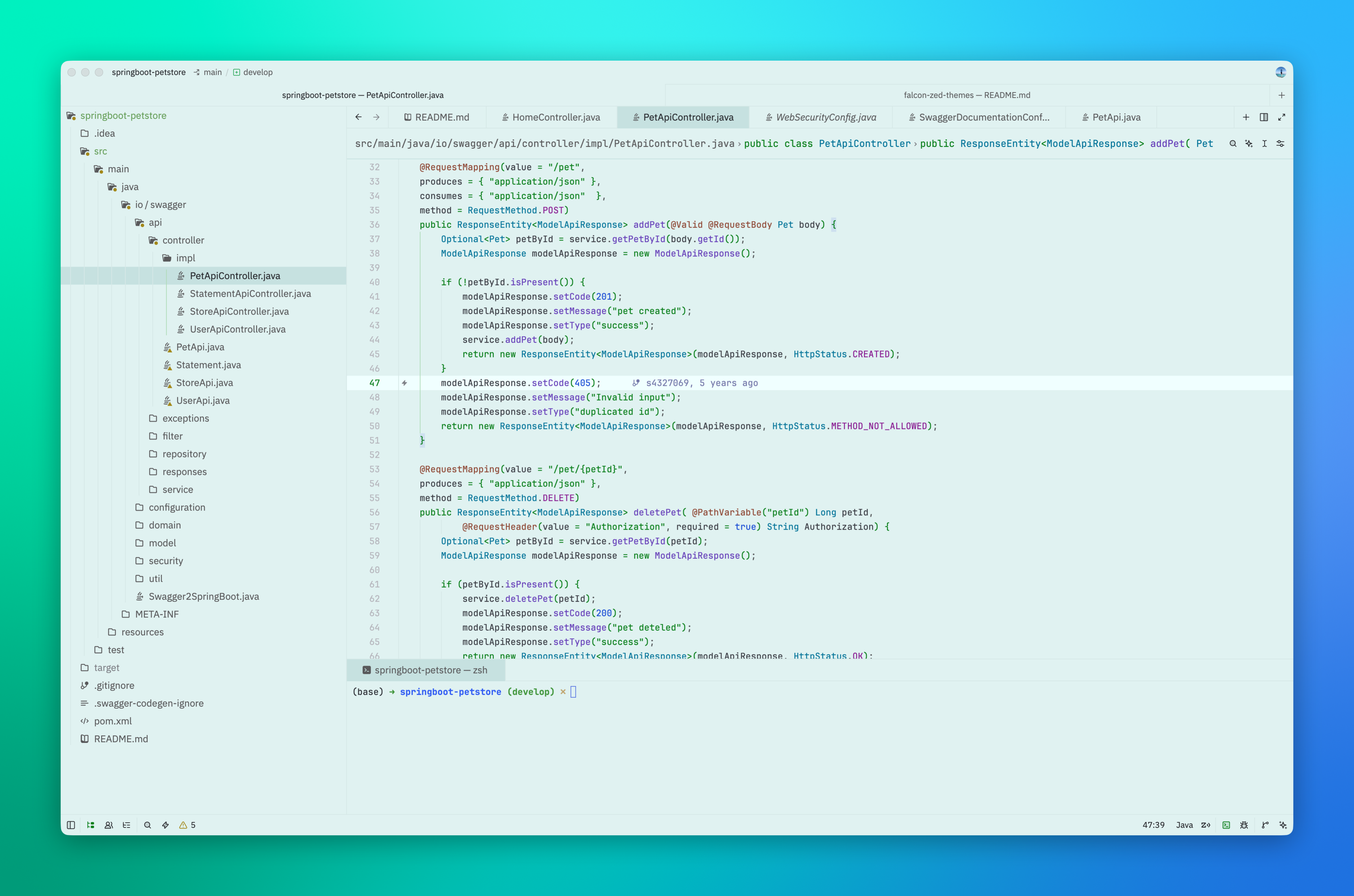Image resolution: width=1354 pixels, height=896 pixels.
Task: Toggle the terminal panel icon
Action: 1226,824
